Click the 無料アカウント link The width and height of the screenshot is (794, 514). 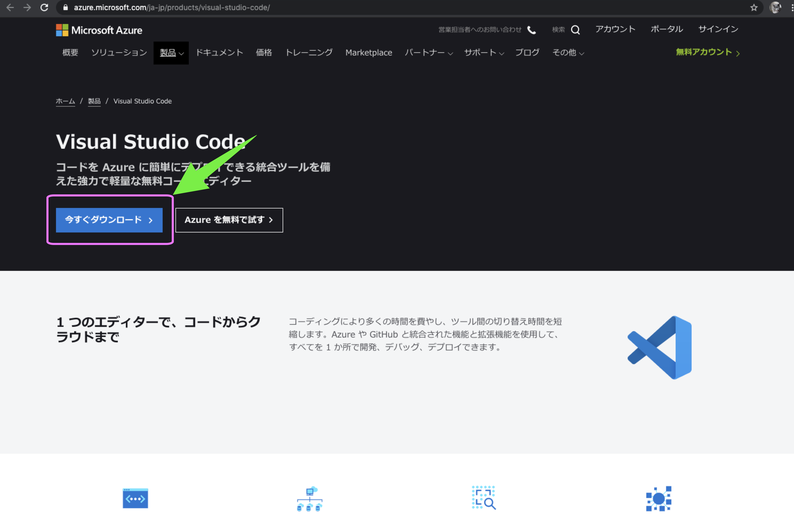707,52
